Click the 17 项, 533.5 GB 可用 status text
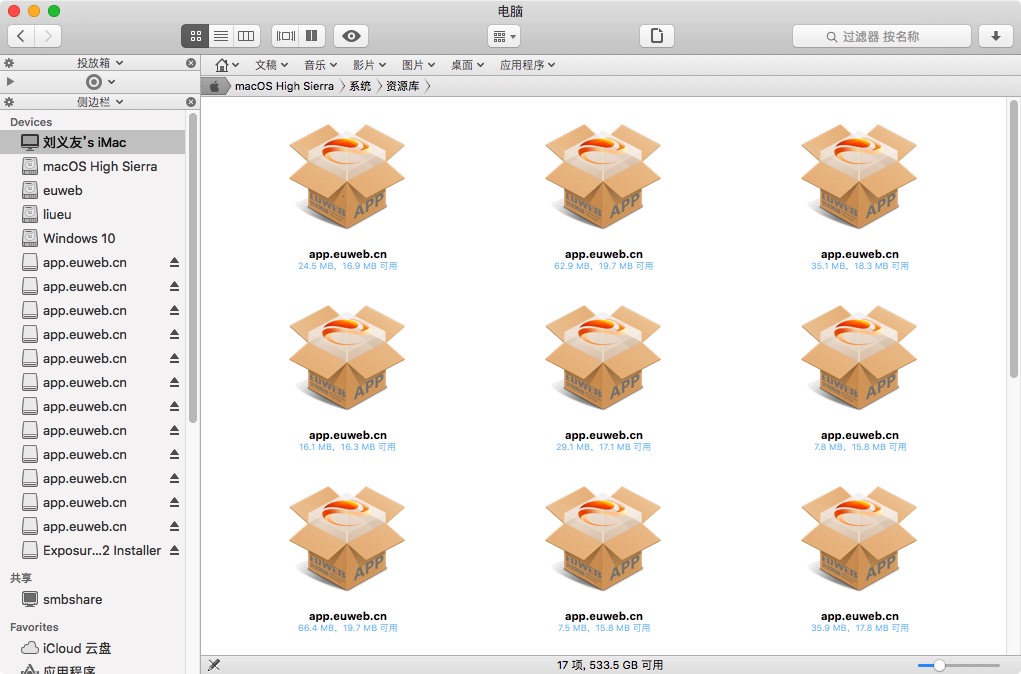This screenshot has height=674, width=1021. pos(609,665)
